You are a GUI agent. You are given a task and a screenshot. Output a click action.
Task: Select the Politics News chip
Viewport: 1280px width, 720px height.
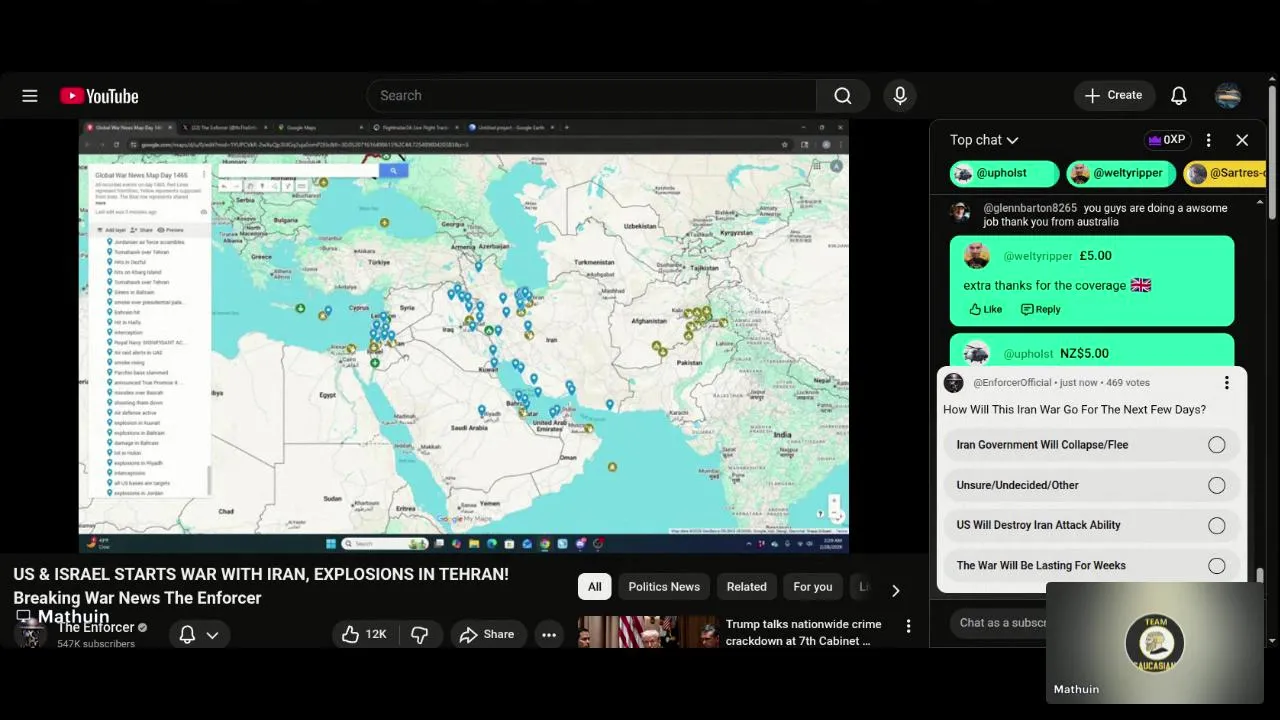pyautogui.click(x=664, y=587)
